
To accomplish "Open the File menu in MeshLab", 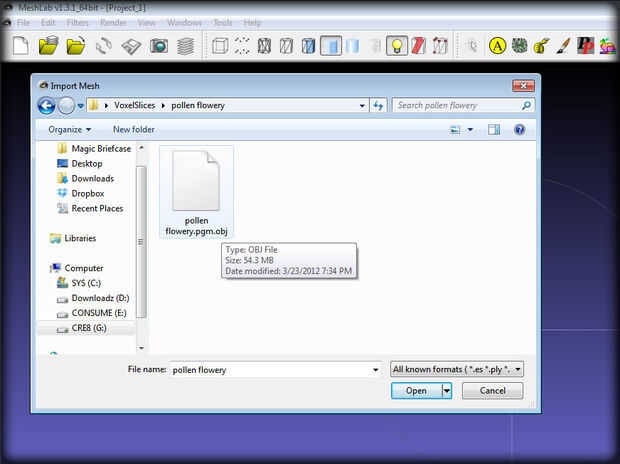I will tap(23, 23).
